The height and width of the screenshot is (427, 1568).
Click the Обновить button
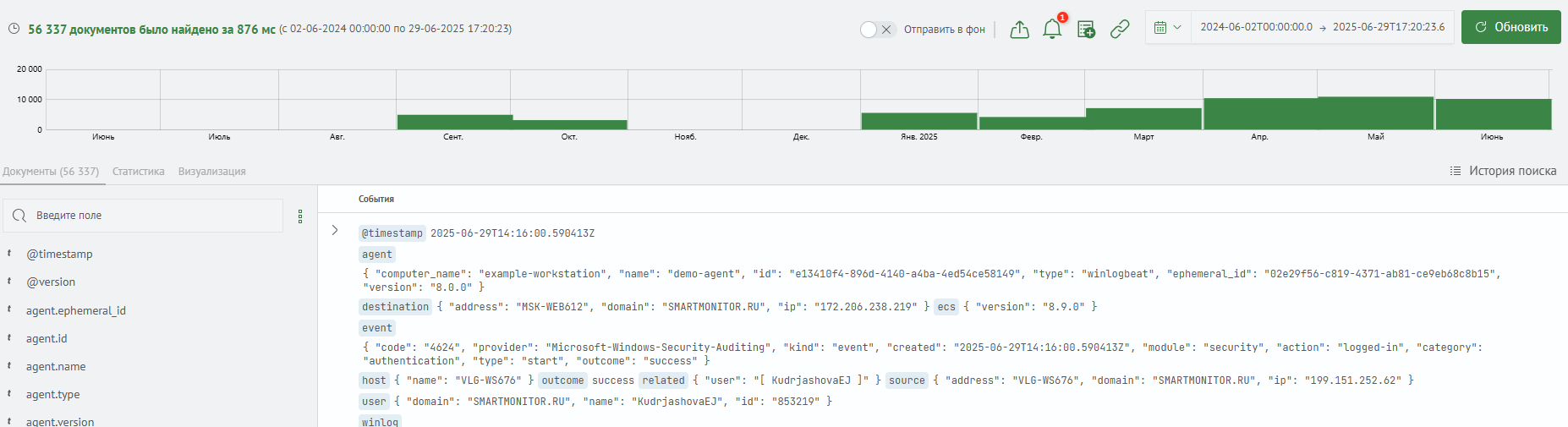1510,27
